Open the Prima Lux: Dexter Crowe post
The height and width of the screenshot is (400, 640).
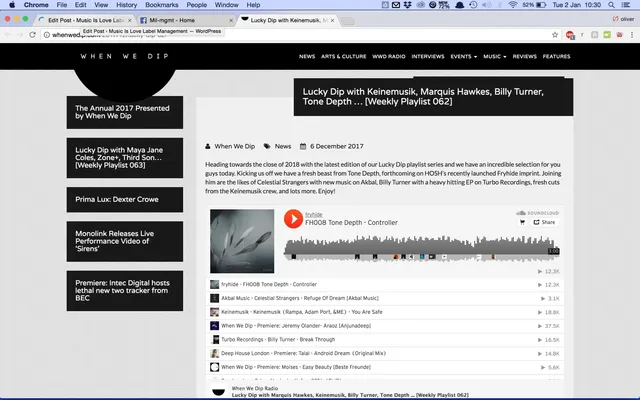pos(125,200)
